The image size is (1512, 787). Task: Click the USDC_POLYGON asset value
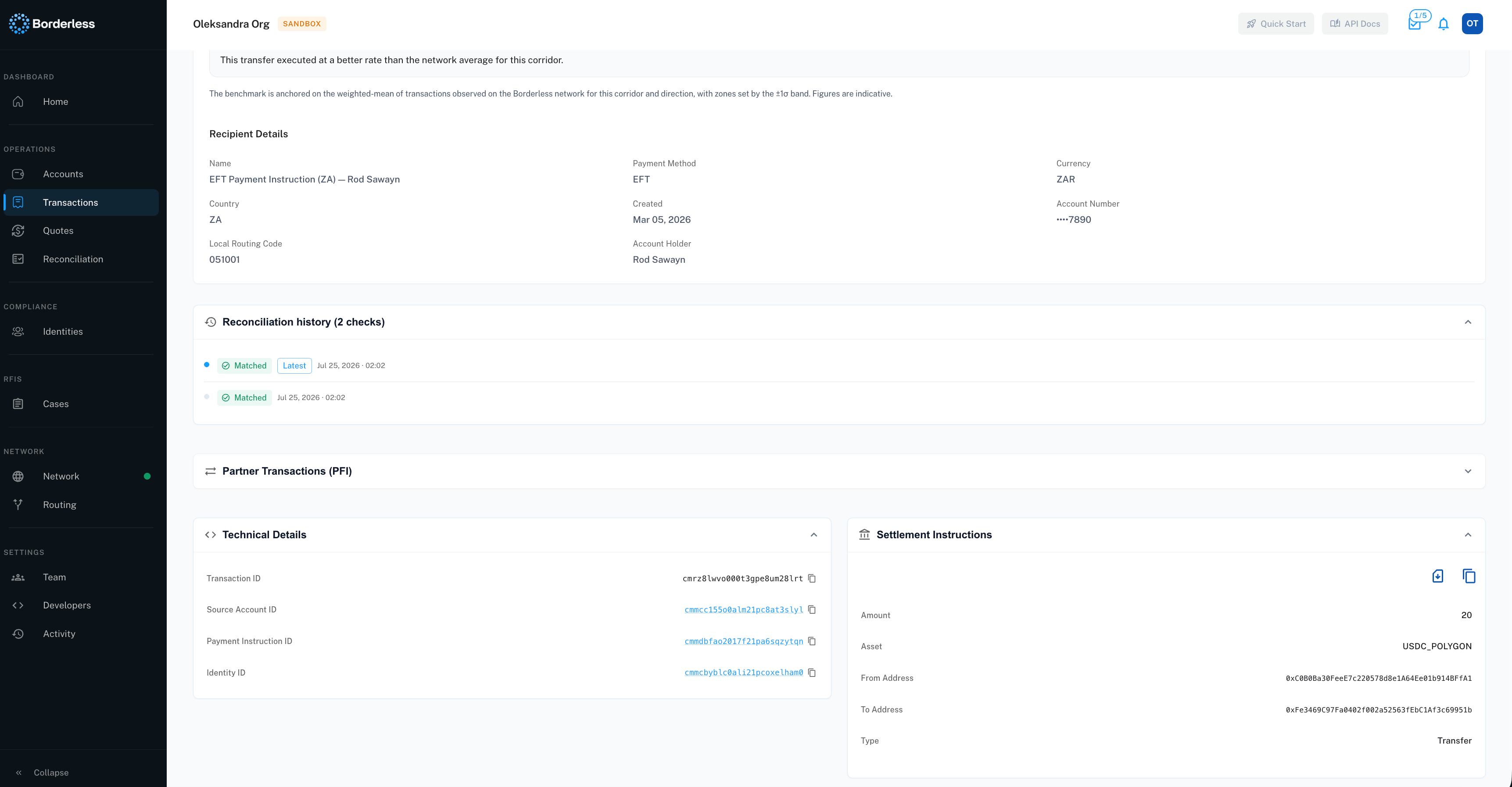pyautogui.click(x=1437, y=646)
